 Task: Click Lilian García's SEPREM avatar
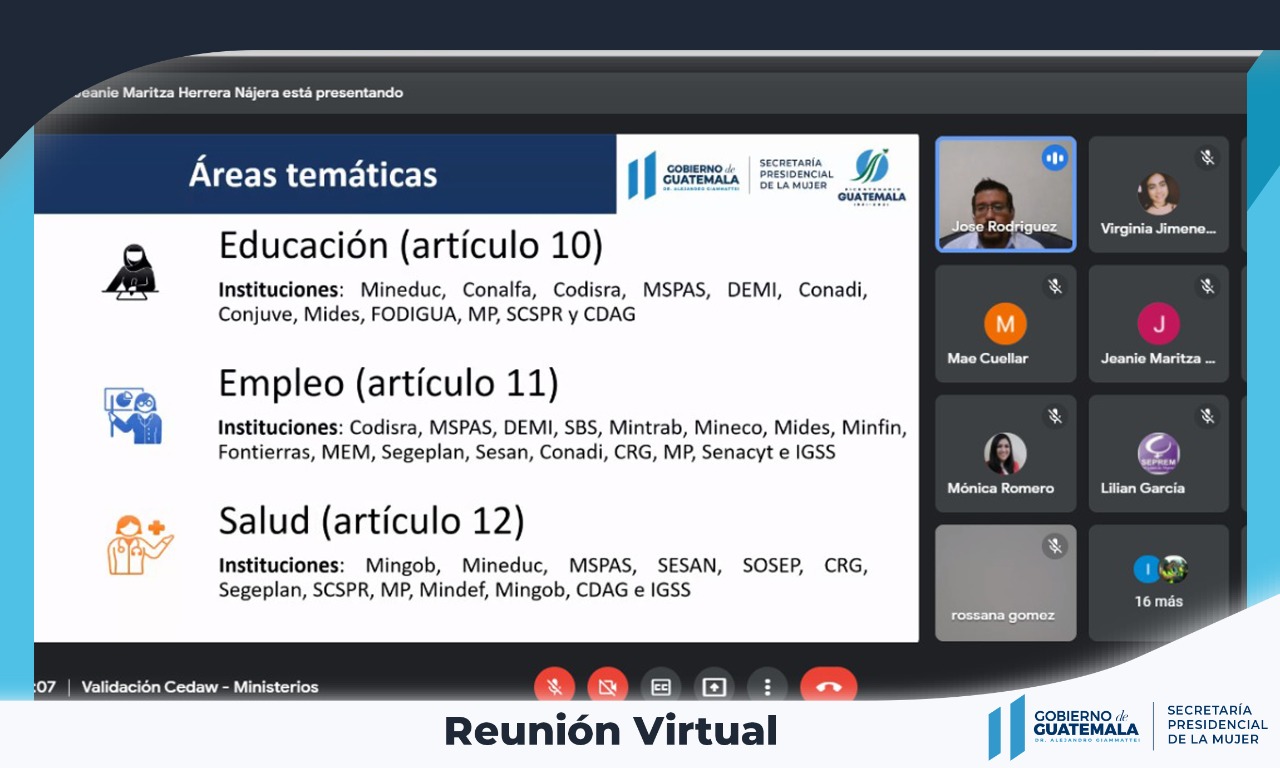(1158, 453)
